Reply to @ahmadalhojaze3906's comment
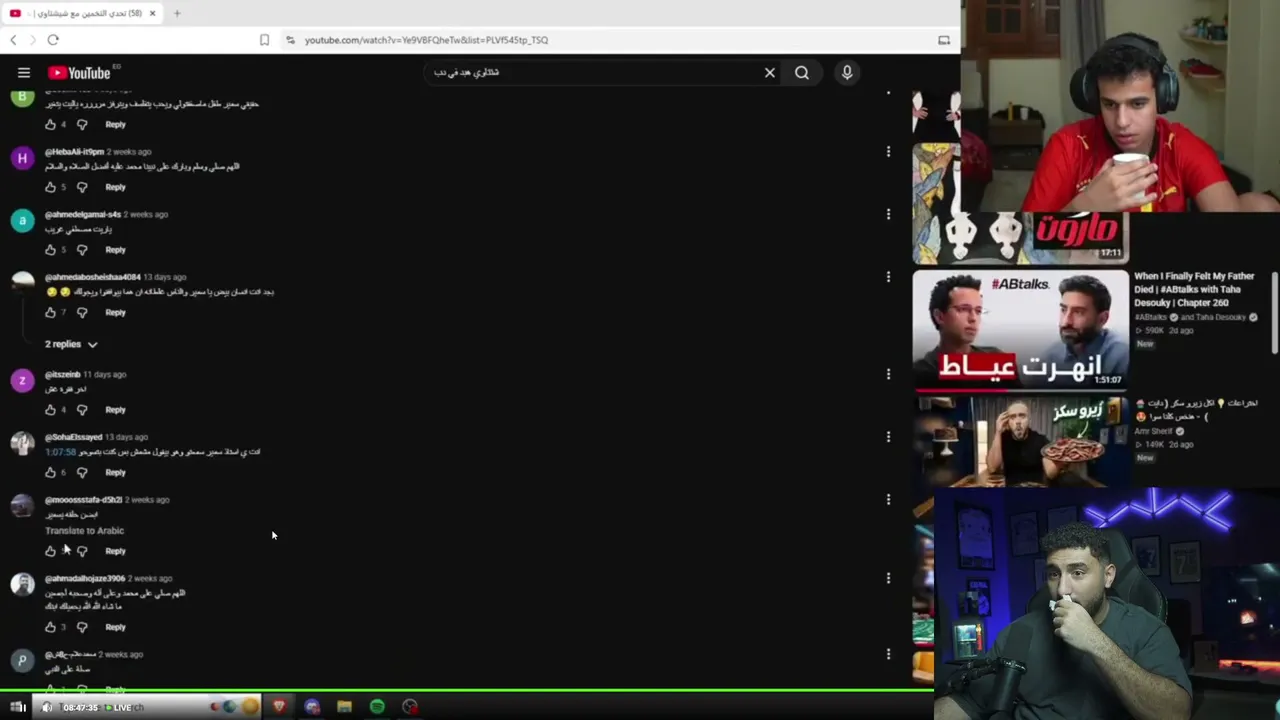 116,628
